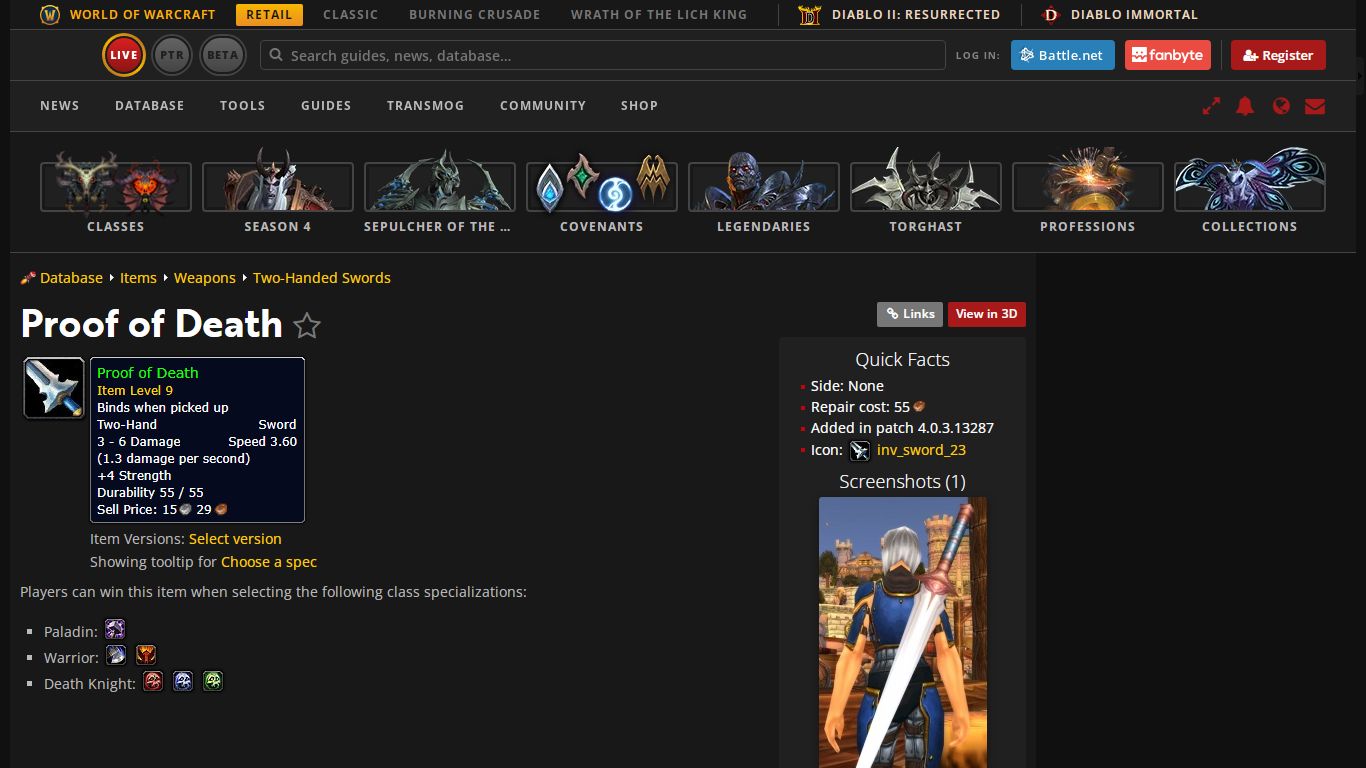This screenshot has width=1366, height=768.
Task: Open the Guides menu
Action: [326, 105]
